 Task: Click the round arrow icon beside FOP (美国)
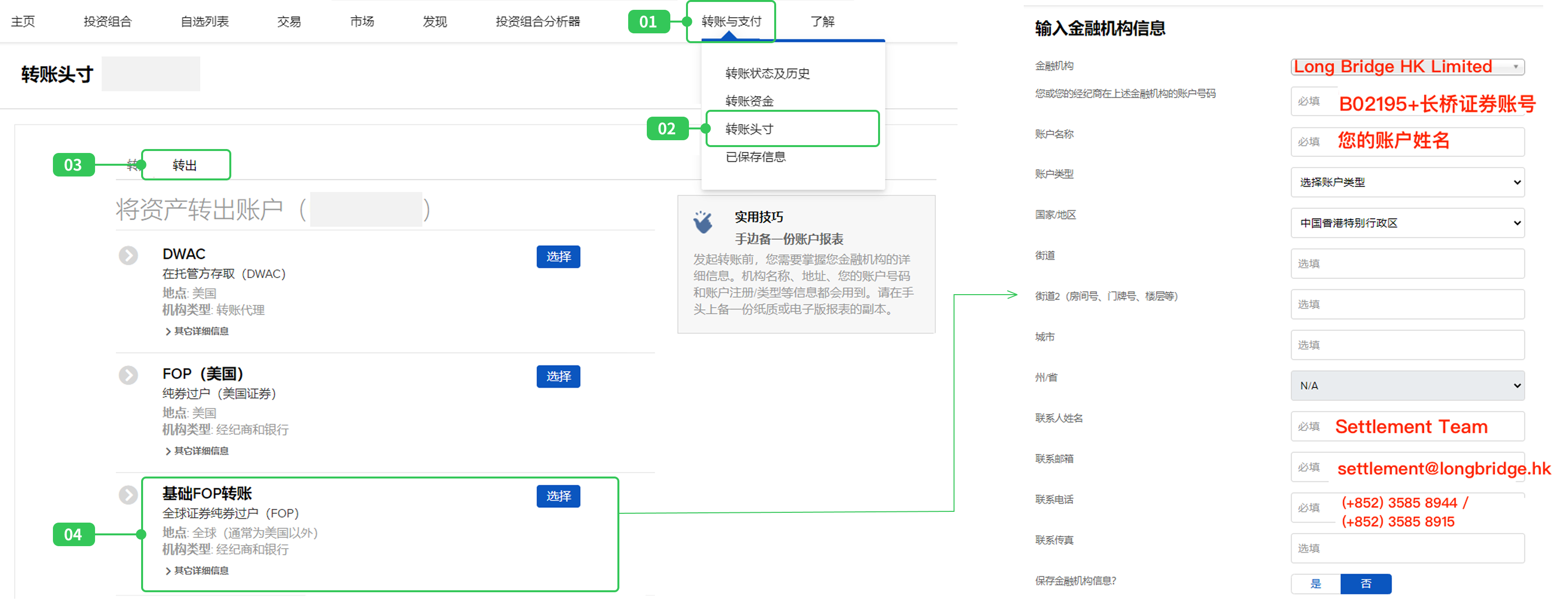point(128,375)
